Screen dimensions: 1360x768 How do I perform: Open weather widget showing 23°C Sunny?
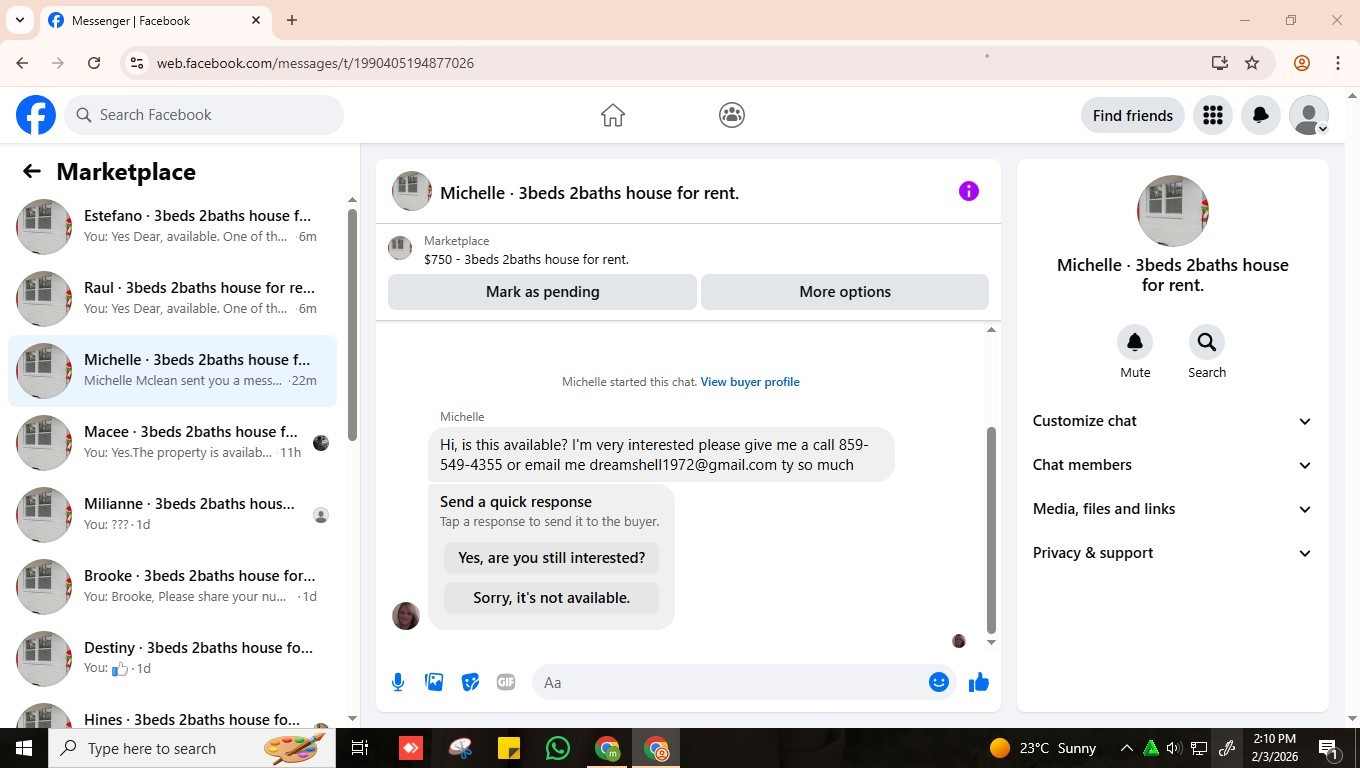click(x=1042, y=748)
